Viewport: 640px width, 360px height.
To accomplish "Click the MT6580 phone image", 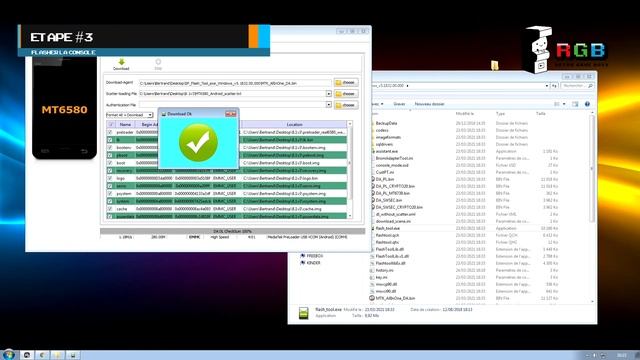I will 64,107.
